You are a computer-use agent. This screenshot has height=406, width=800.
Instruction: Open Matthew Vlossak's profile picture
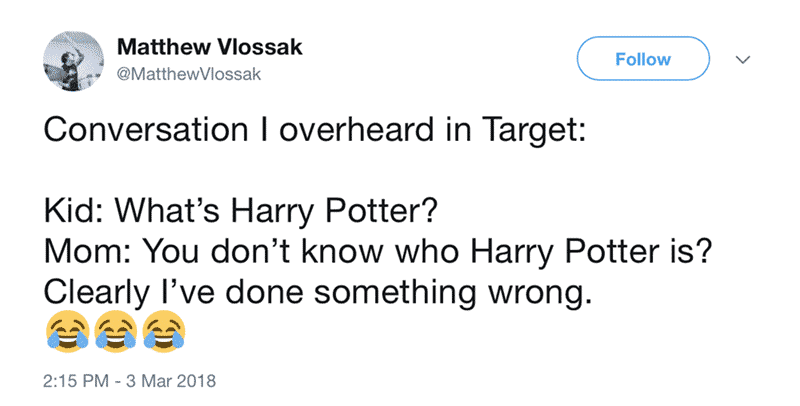pyautogui.click(x=73, y=61)
